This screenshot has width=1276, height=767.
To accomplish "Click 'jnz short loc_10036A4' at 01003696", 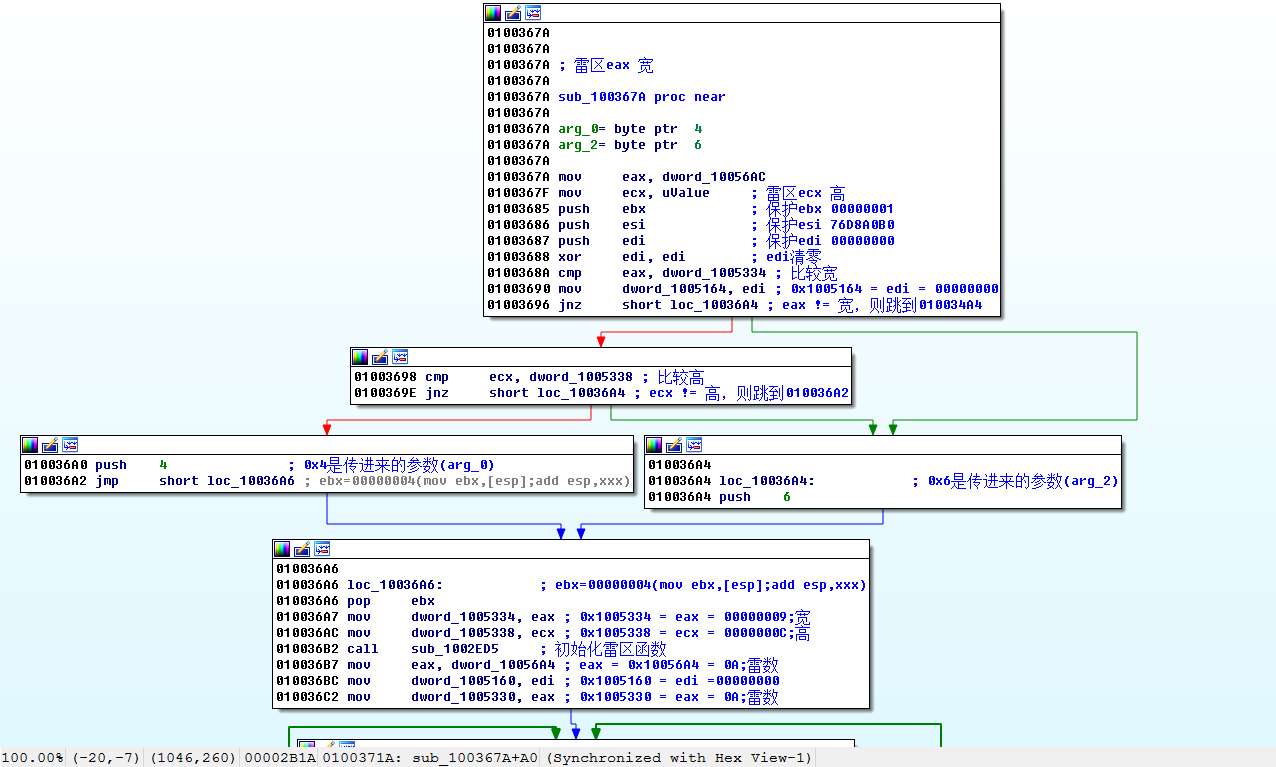I will (x=658, y=305).
